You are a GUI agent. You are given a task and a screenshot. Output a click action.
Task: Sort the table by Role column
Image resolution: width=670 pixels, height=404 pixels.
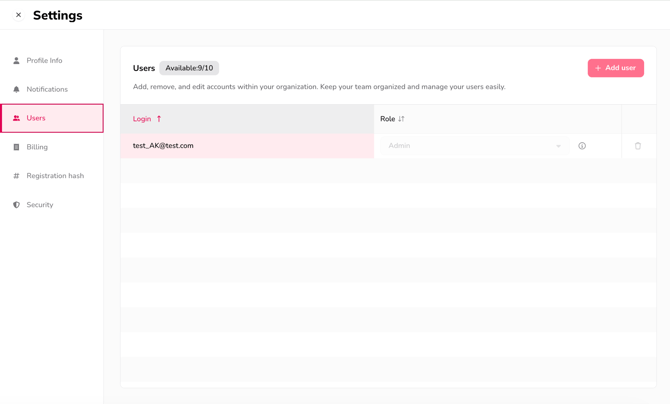coord(497,119)
